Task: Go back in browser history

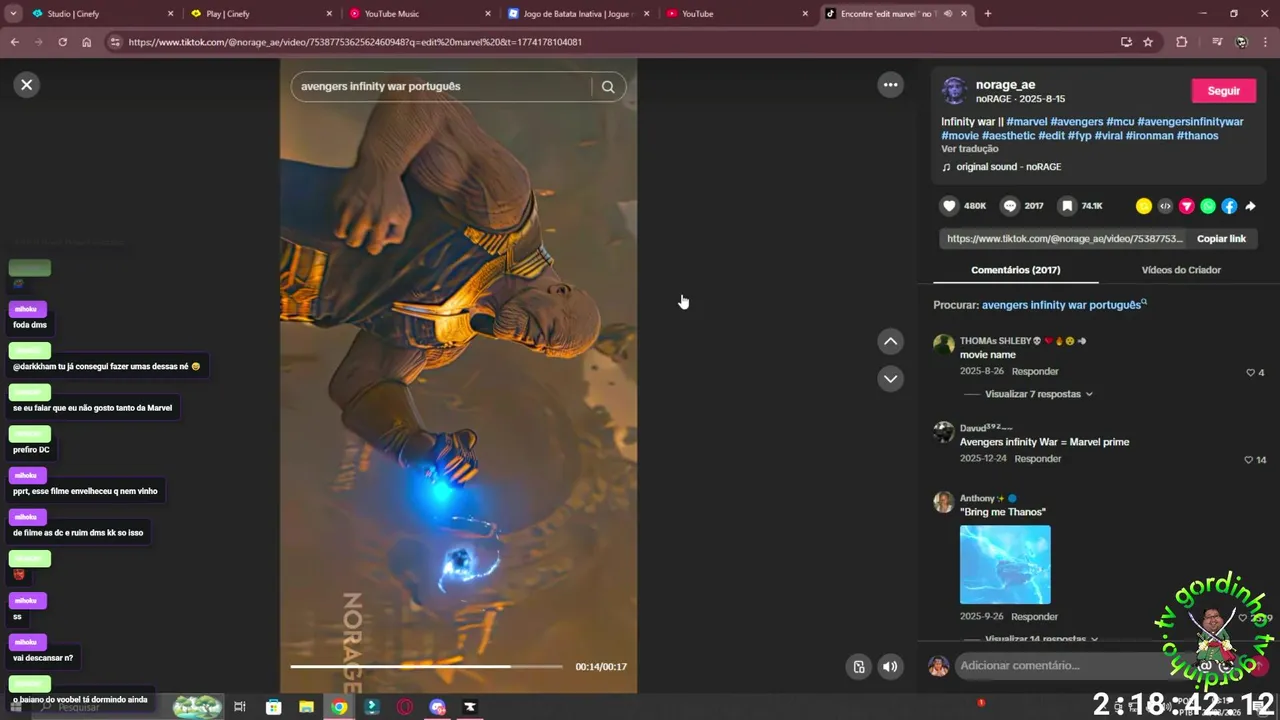Action: (14, 42)
